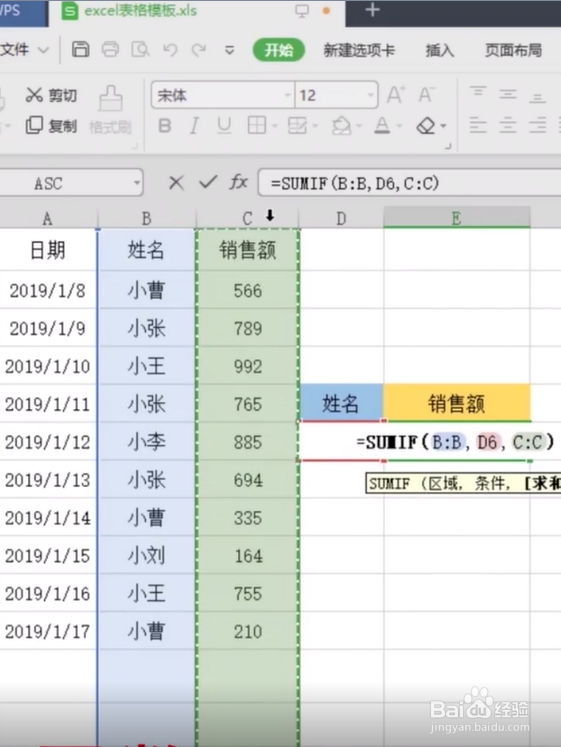Switch to the 开始 ribbon tab
Image resolution: width=561 pixels, height=747 pixels.
(x=279, y=50)
